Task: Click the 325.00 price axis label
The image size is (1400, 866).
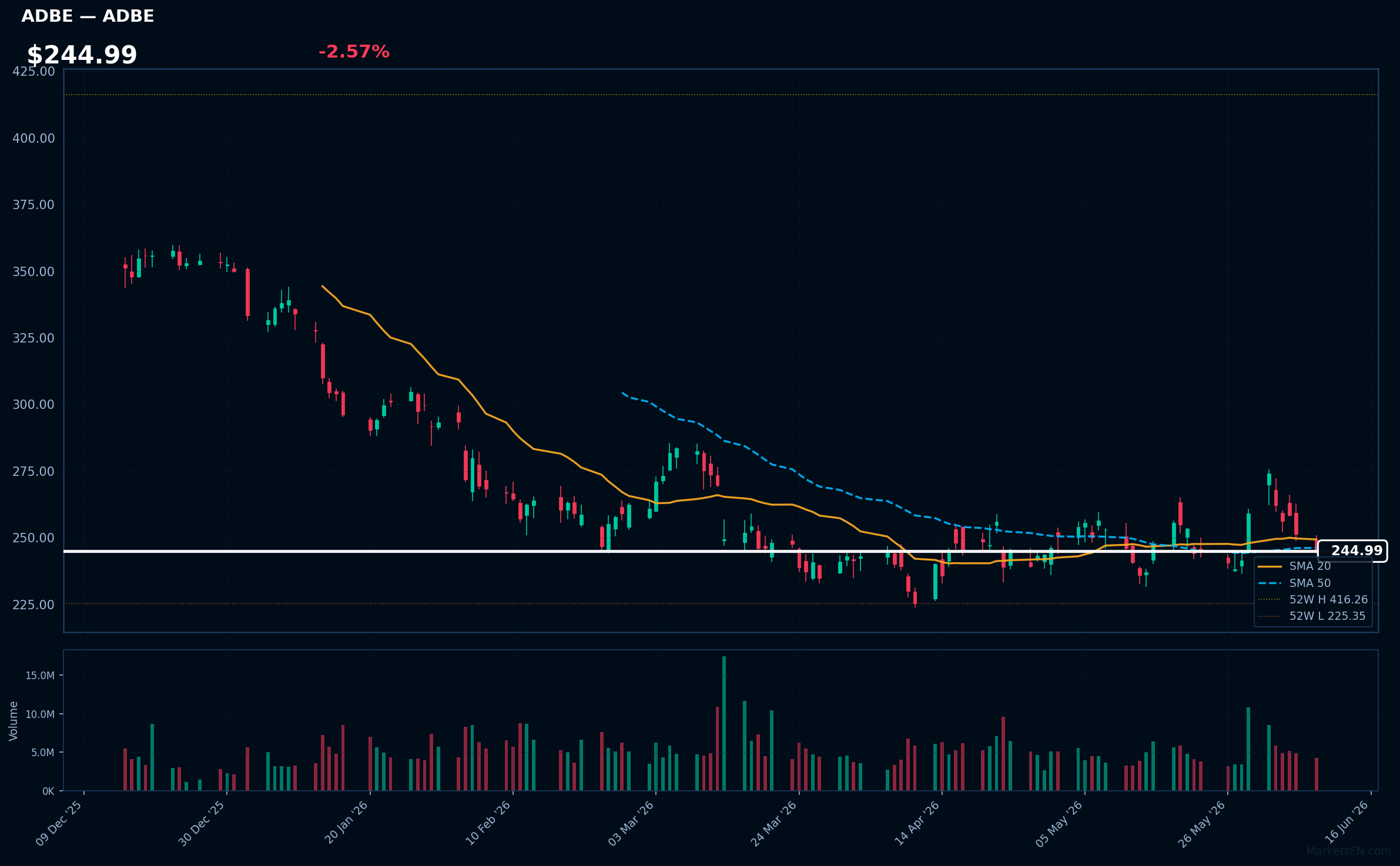Action: click(34, 338)
